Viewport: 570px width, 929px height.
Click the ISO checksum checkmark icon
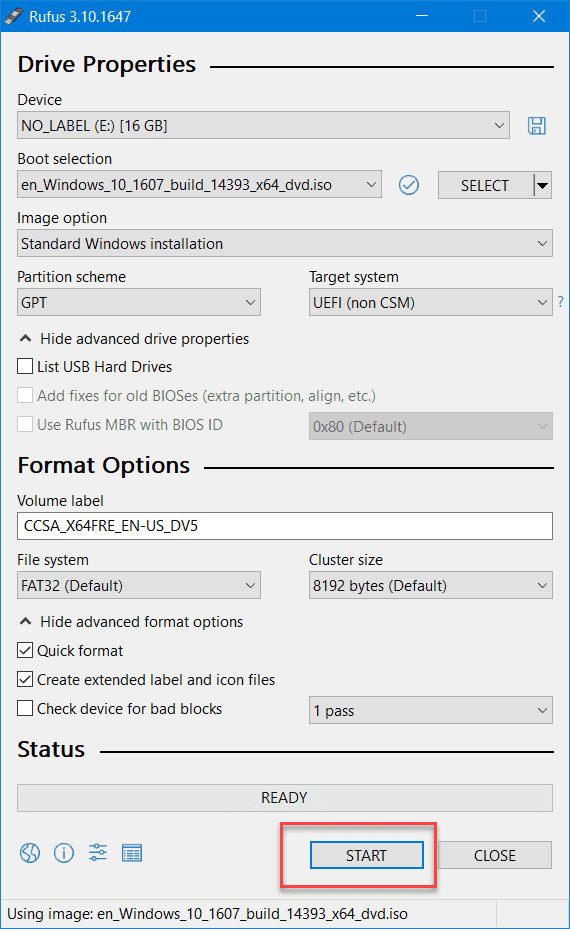pyautogui.click(x=409, y=185)
